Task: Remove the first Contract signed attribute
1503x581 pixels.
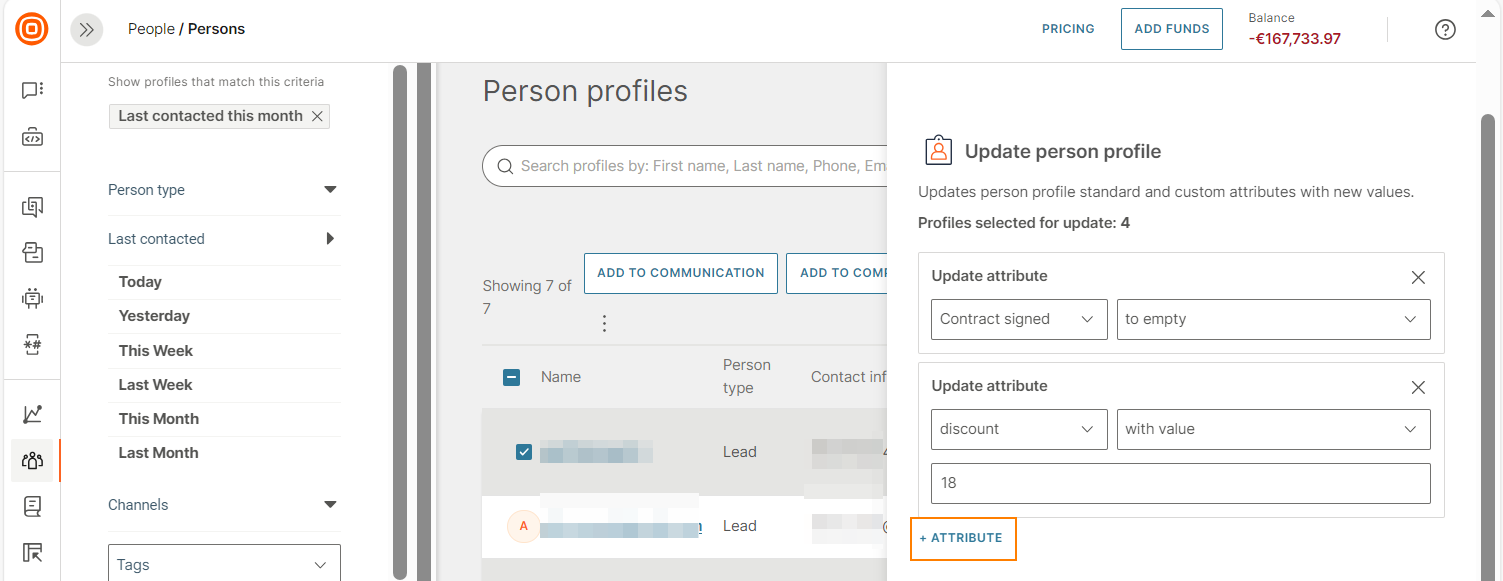Action: (1417, 277)
